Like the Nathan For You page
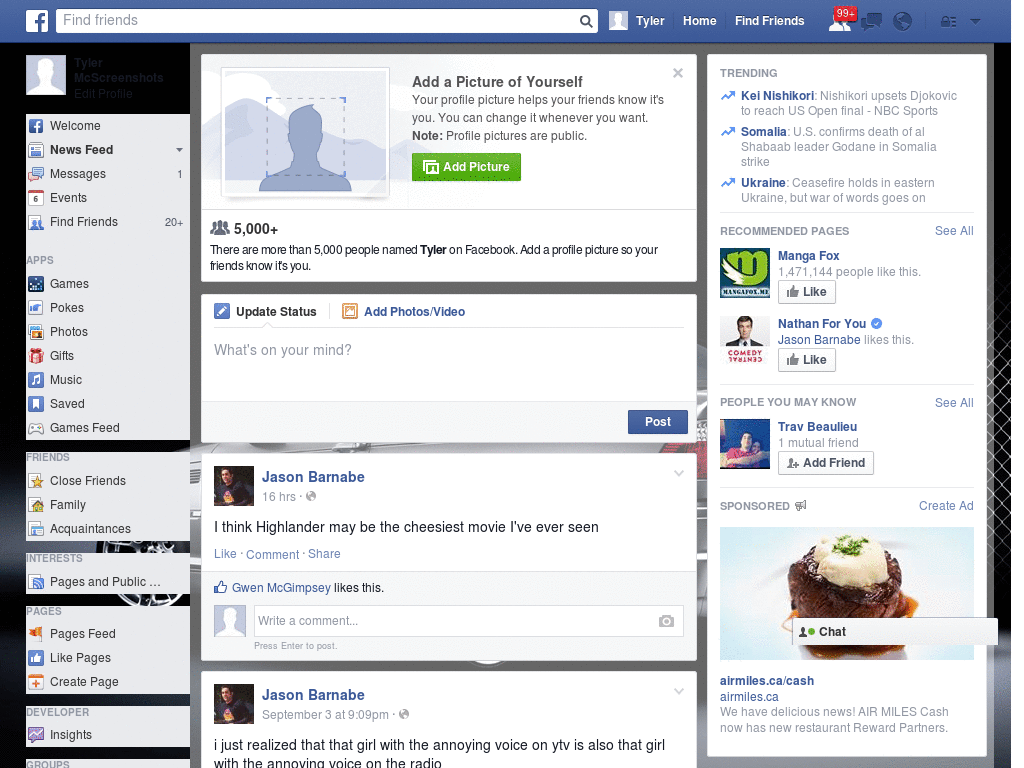 pos(807,360)
